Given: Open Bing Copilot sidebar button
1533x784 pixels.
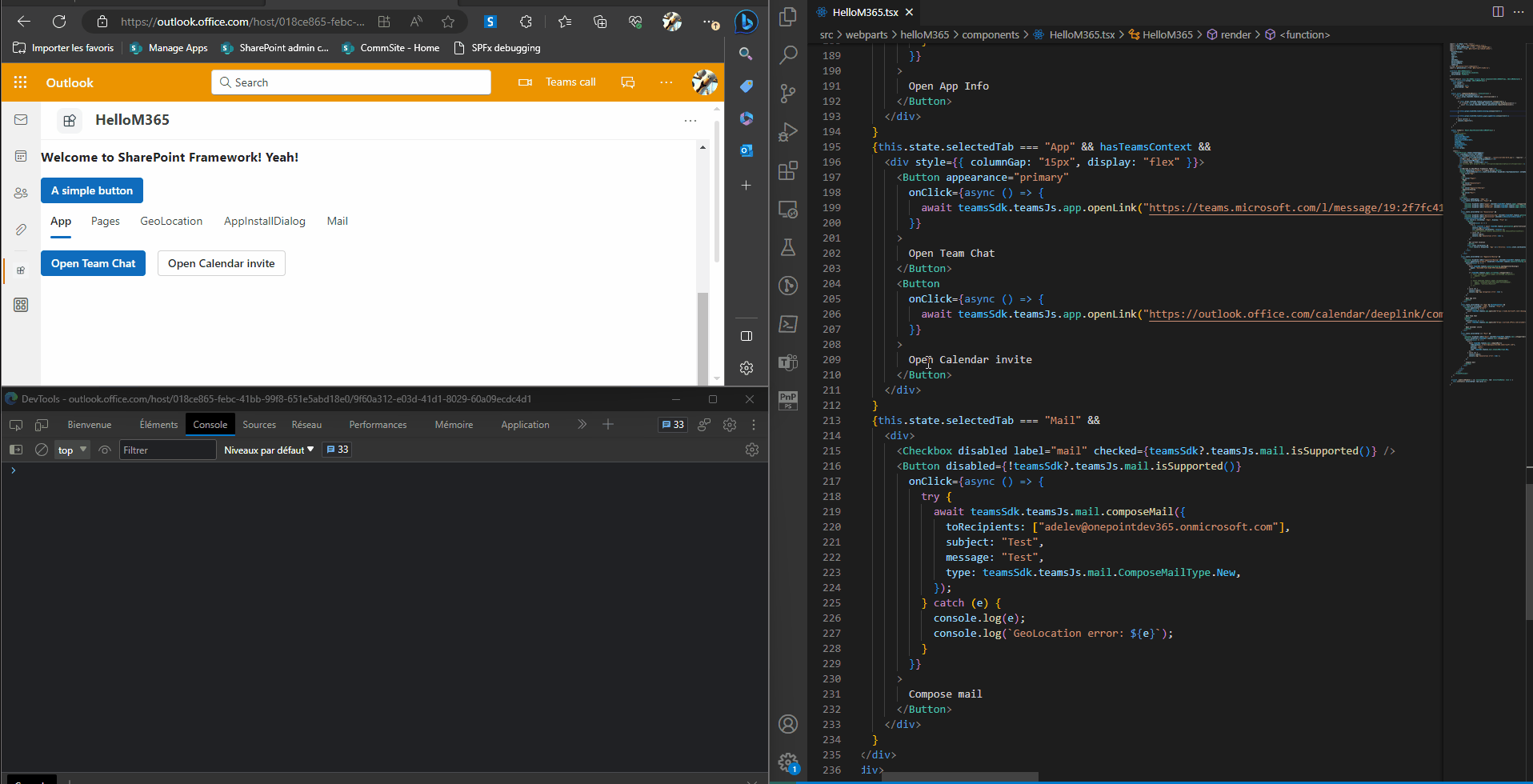Looking at the screenshot, I should tap(746, 22).
